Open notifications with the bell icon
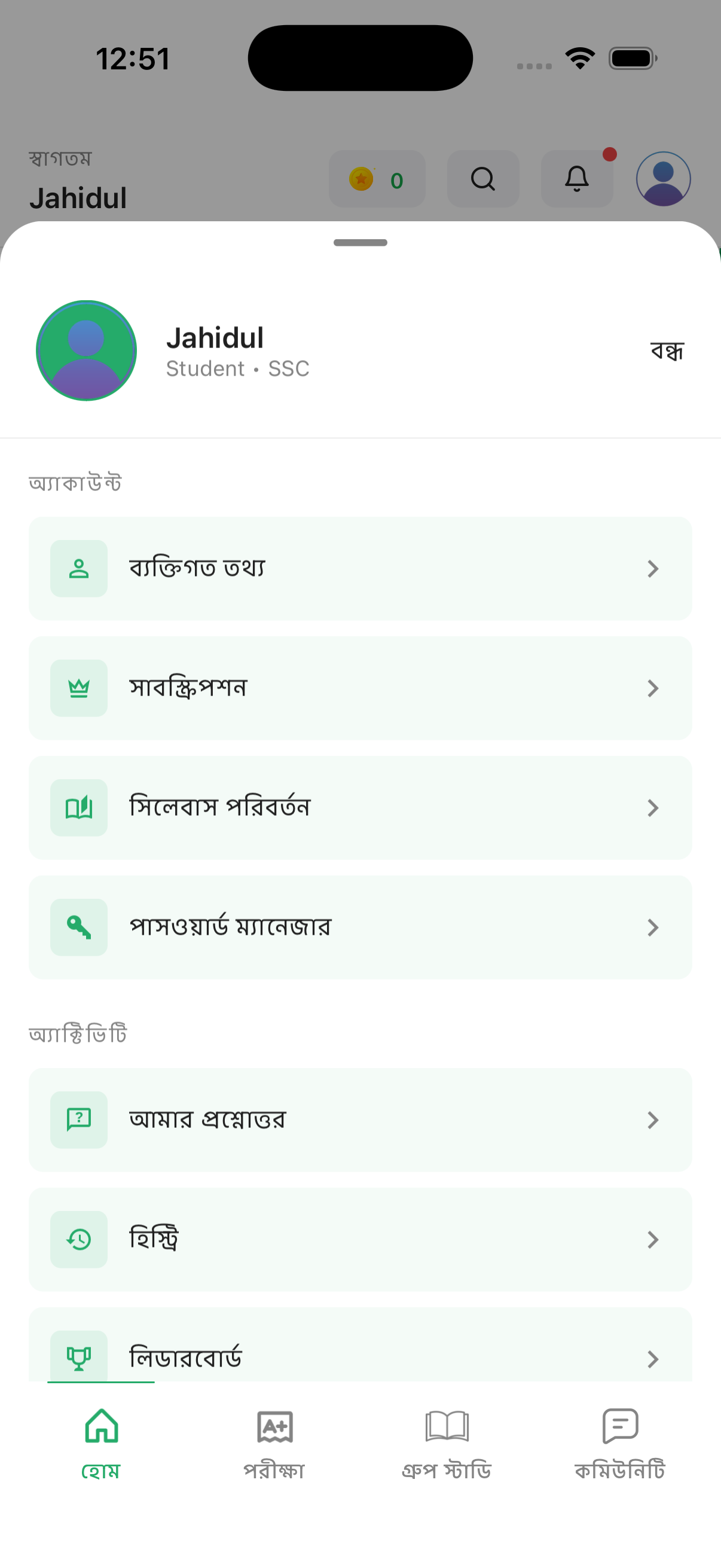The height and width of the screenshot is (1568, 721). 577,179
